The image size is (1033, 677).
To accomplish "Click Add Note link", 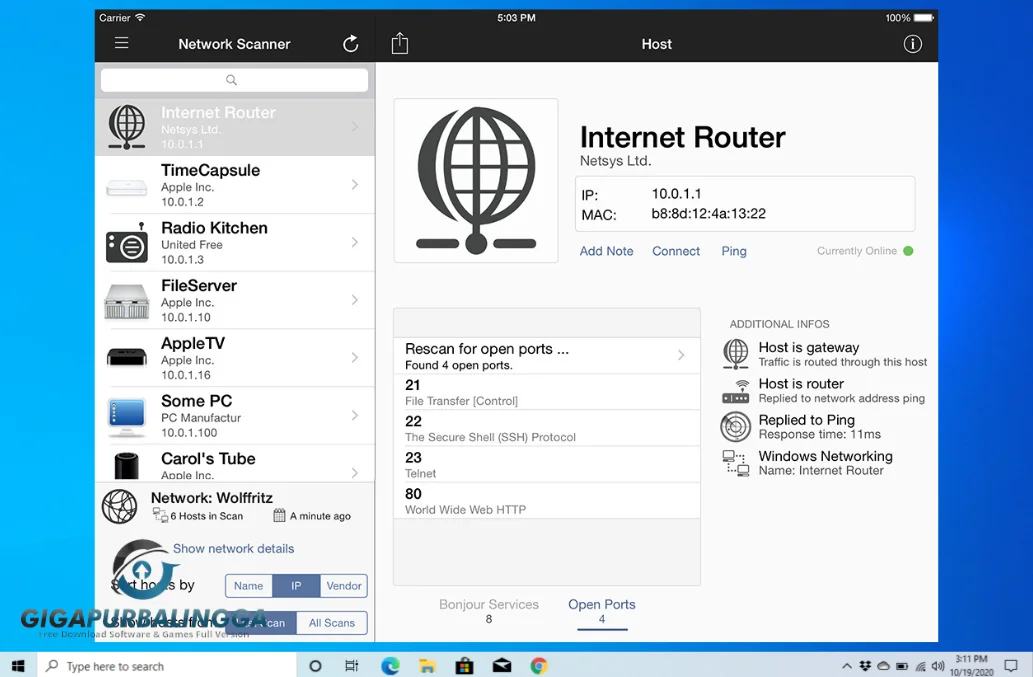I will coord(606,251).
